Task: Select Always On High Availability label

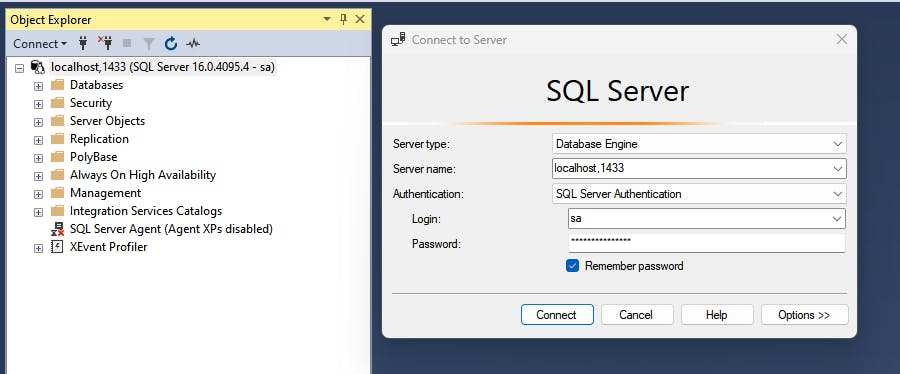Action: point(143,175)
